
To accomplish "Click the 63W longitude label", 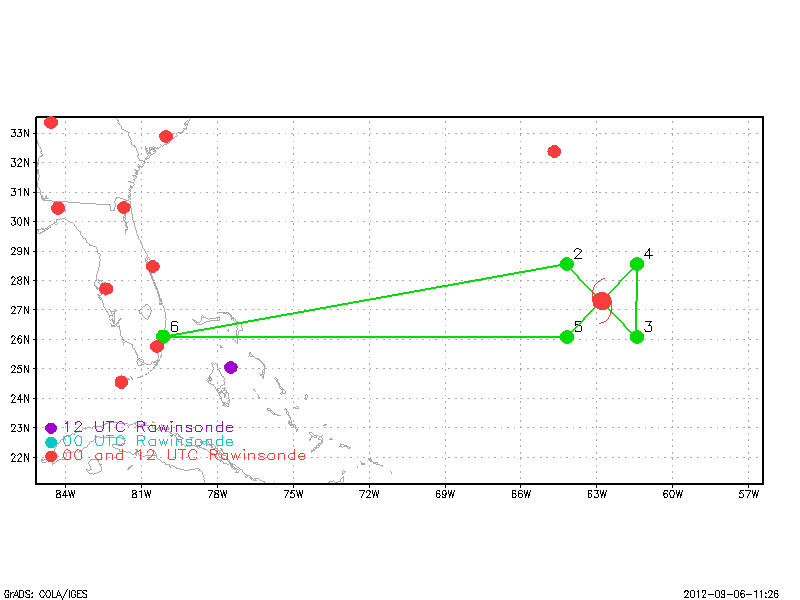I will pyautogui.click(x=597, y=494).
